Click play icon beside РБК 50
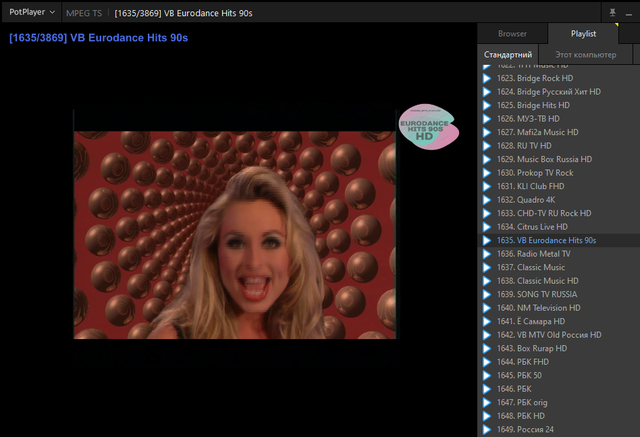Viewport: 640px width, 437px height. click(487, 375)
